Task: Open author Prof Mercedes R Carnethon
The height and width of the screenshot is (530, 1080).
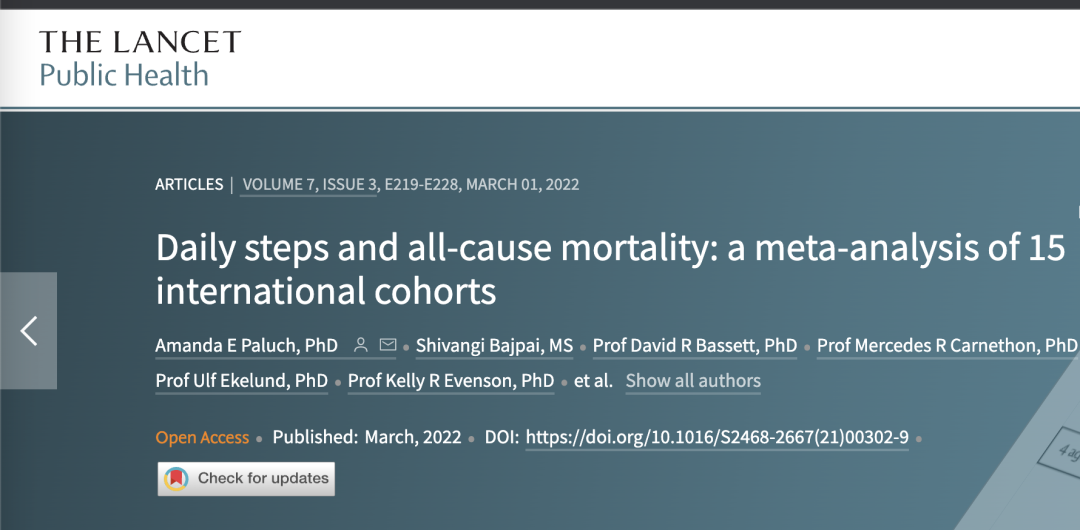Action: click(948, 346)
